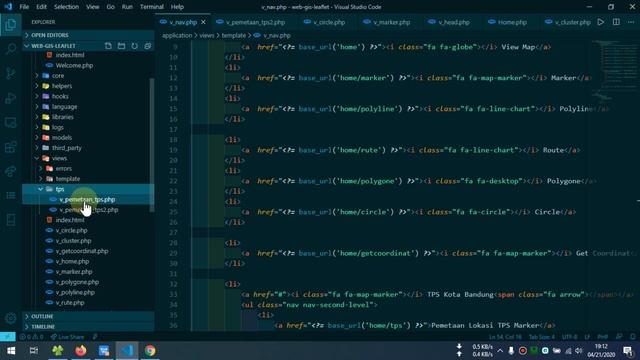Image resolution: width=640 pixels, height=360 pixels.
Task: Expand the template folder
Action: 88,179
